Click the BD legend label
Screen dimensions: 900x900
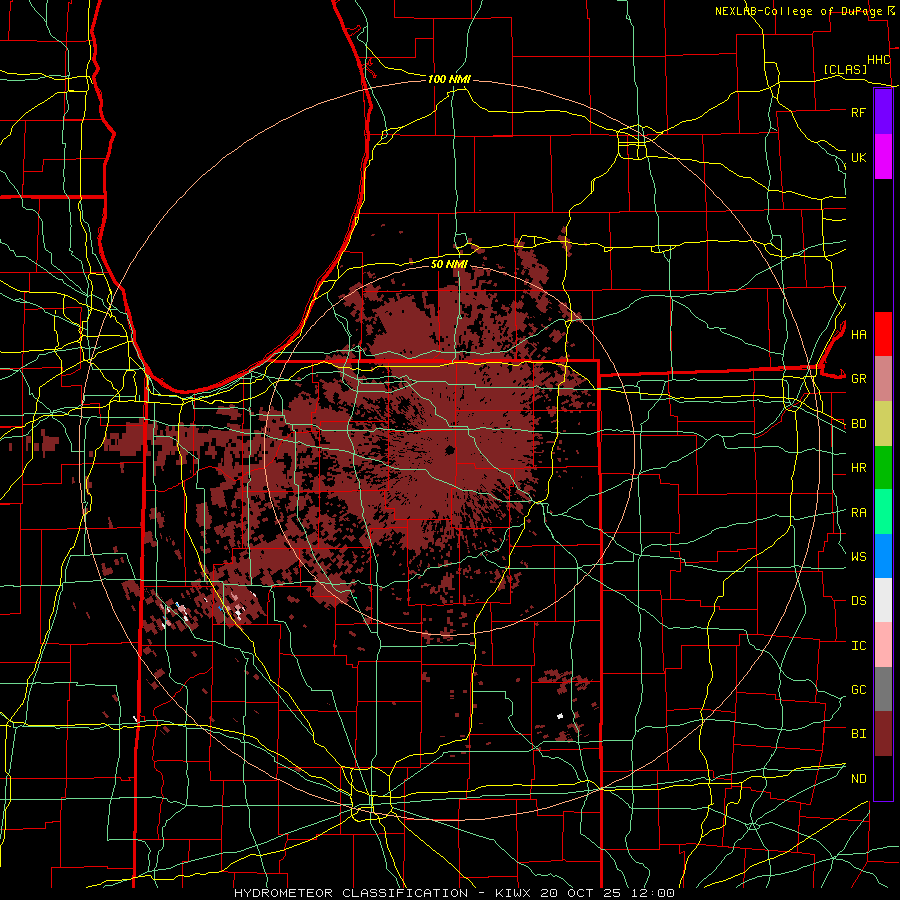pyautogui.click(x=858, y=424)
